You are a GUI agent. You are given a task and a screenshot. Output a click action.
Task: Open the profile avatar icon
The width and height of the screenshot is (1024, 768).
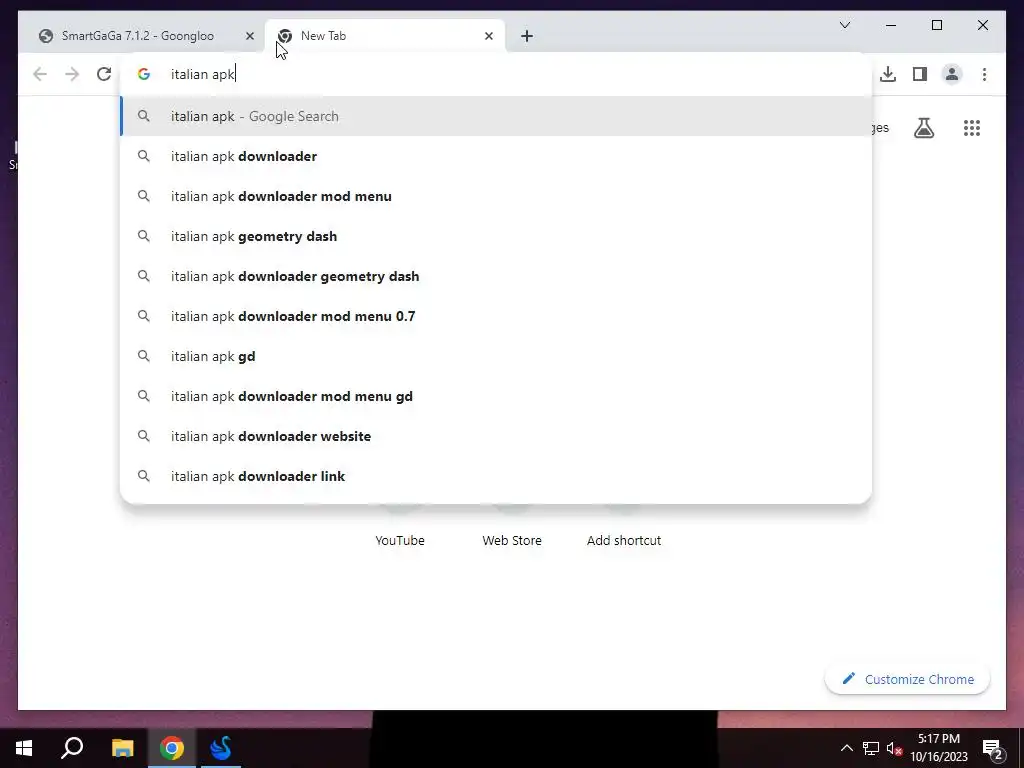point(952,74)
